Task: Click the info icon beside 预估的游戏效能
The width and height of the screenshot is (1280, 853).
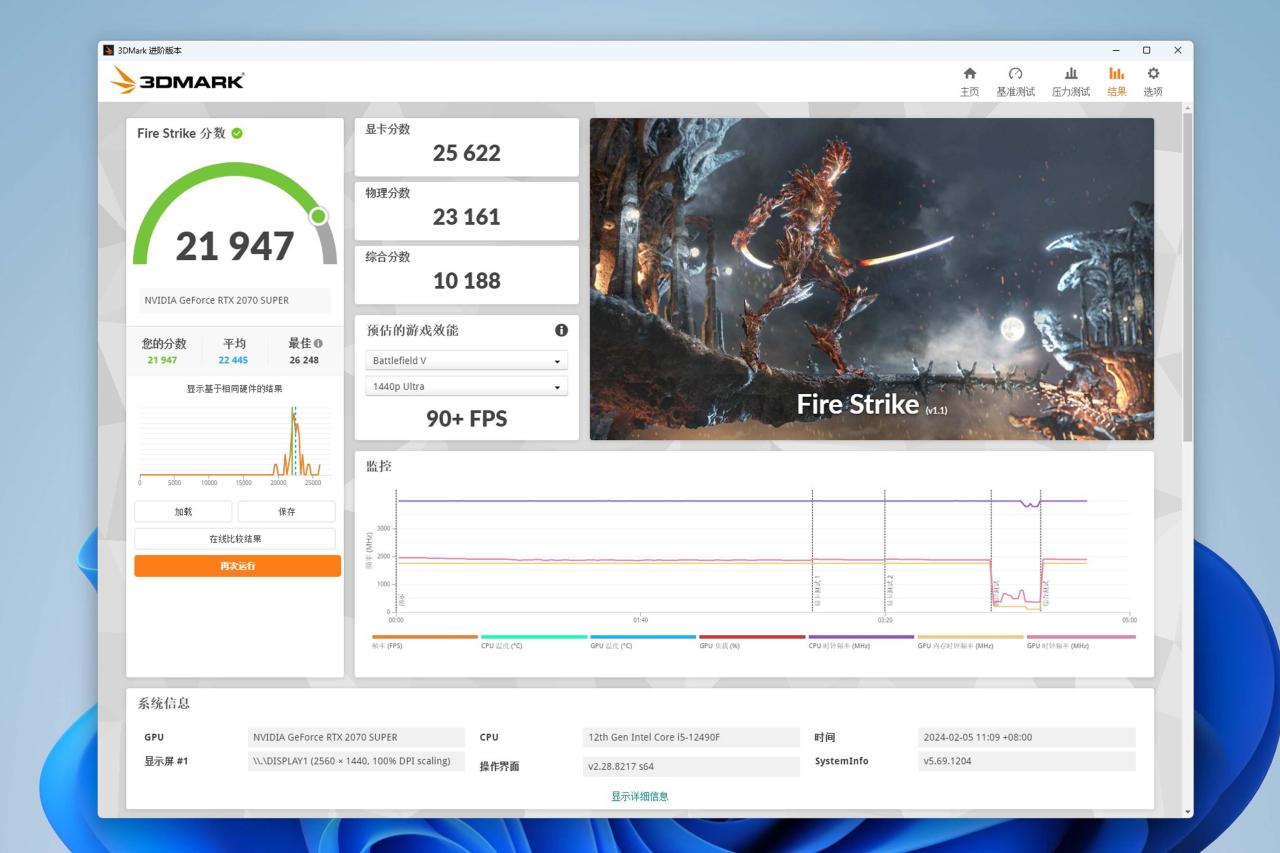Action: coord(561,330)
